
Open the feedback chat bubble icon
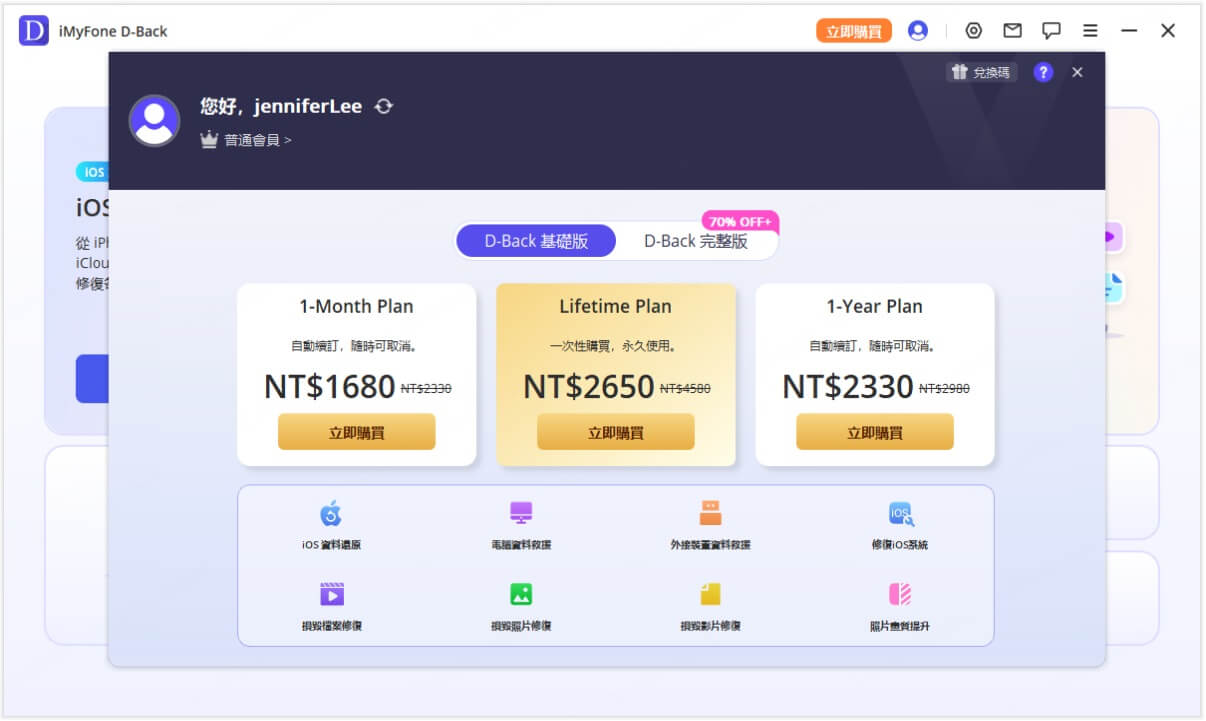click(x=1051, y=31)
